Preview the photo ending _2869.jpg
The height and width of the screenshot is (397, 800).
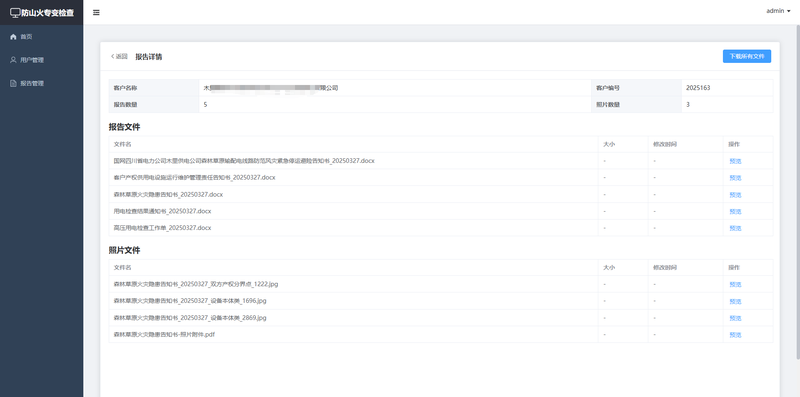coord(735,318)
